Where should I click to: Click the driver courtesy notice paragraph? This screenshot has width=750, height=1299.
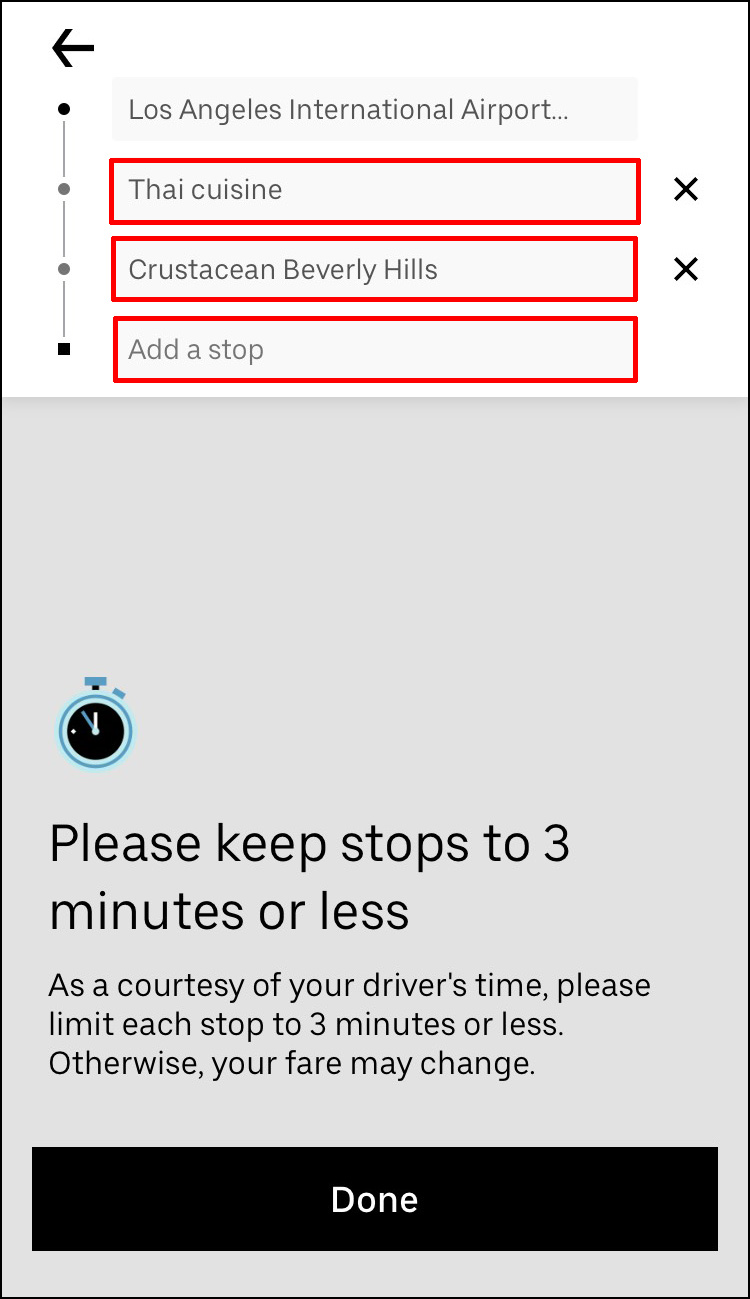click(x=350, y=1024)
